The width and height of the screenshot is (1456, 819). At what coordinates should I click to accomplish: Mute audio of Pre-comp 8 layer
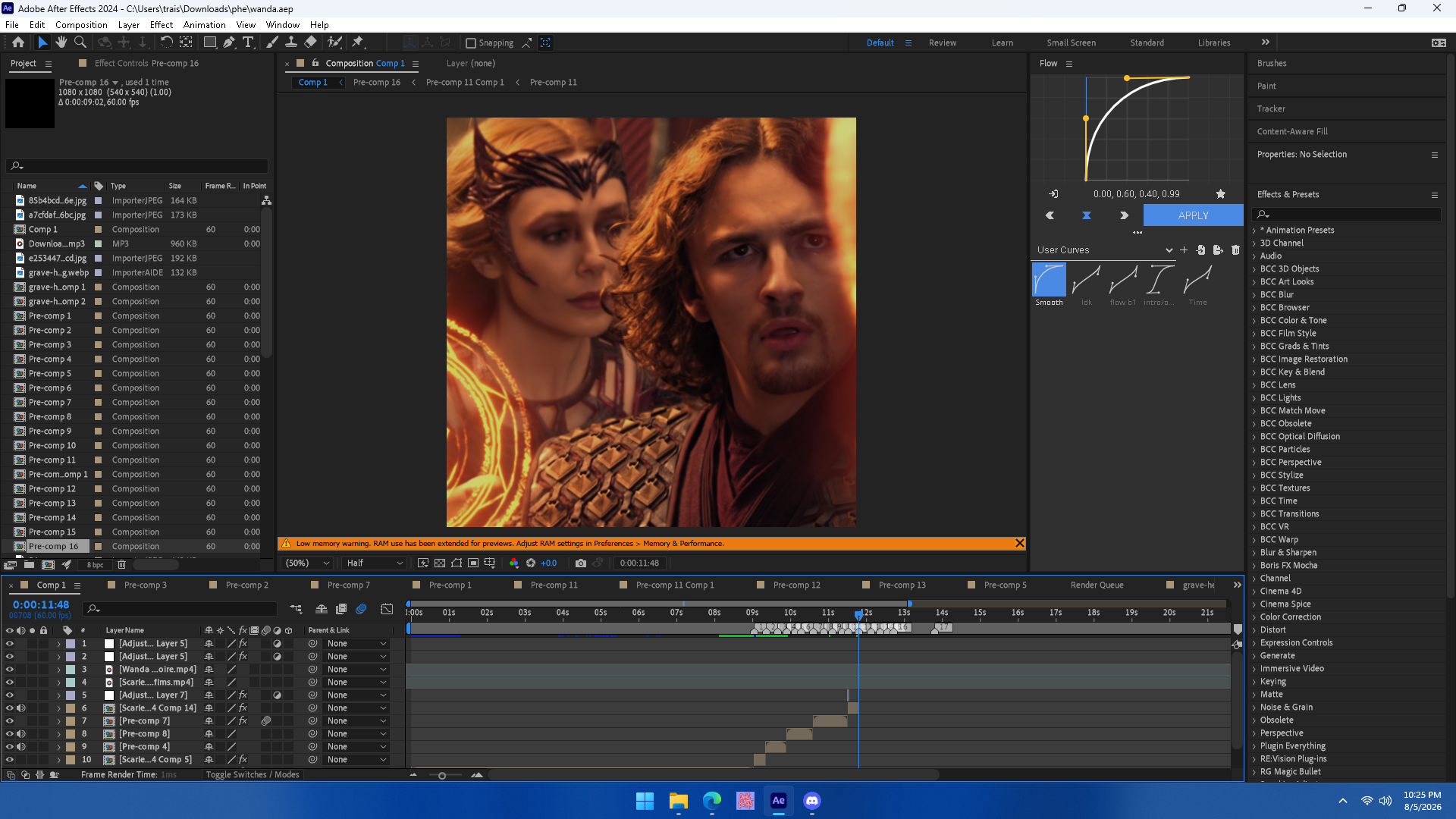coord(21,734)
